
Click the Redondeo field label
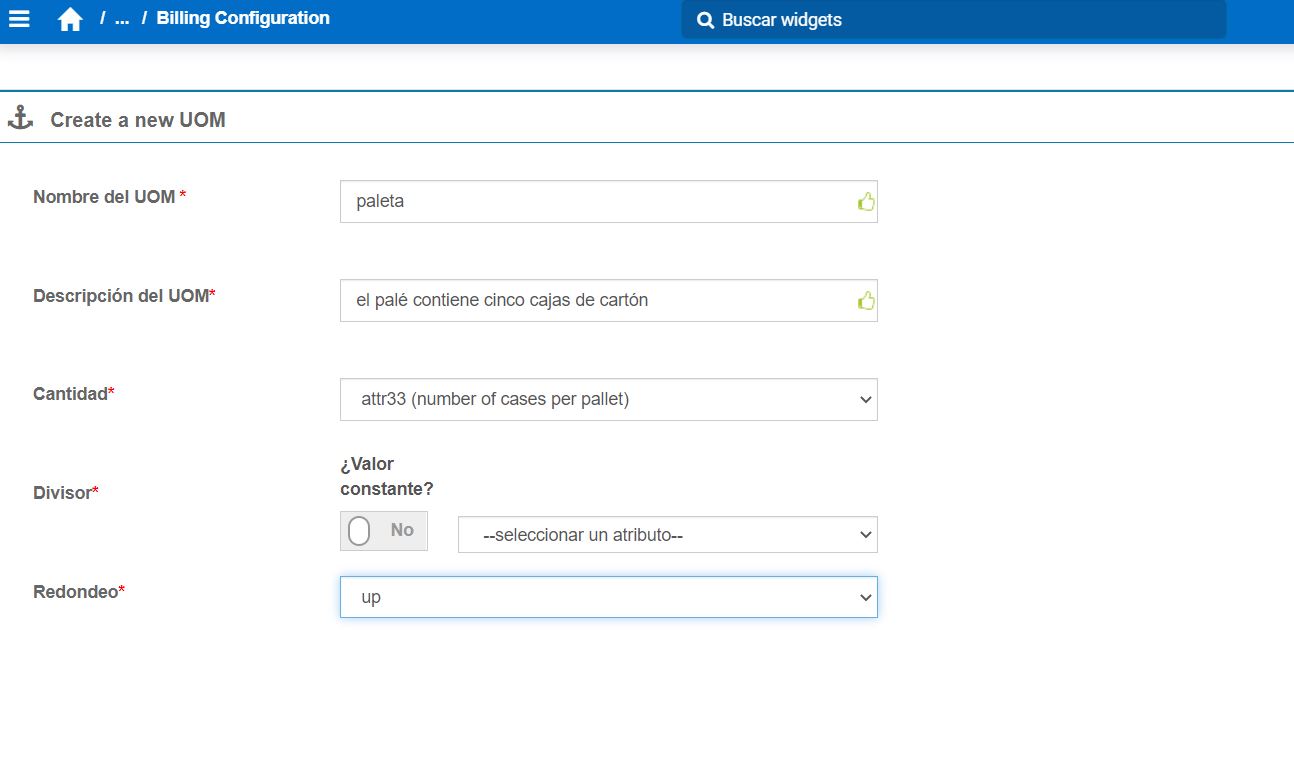(x=78, y=592)
